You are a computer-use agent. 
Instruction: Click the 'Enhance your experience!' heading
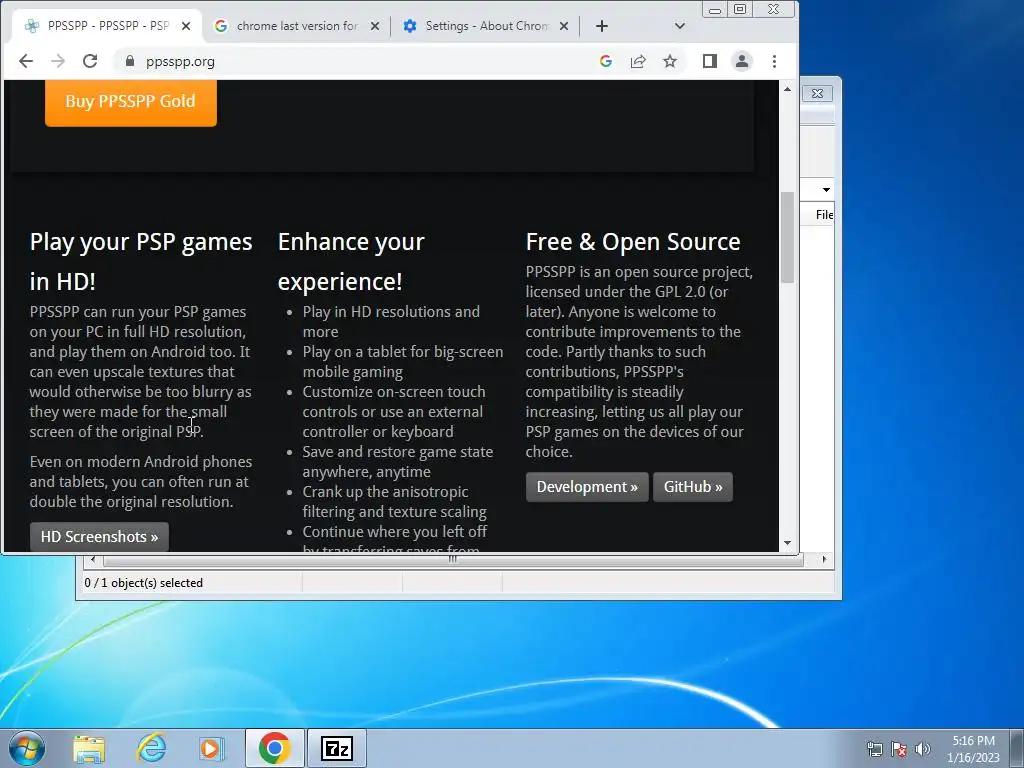351,262
